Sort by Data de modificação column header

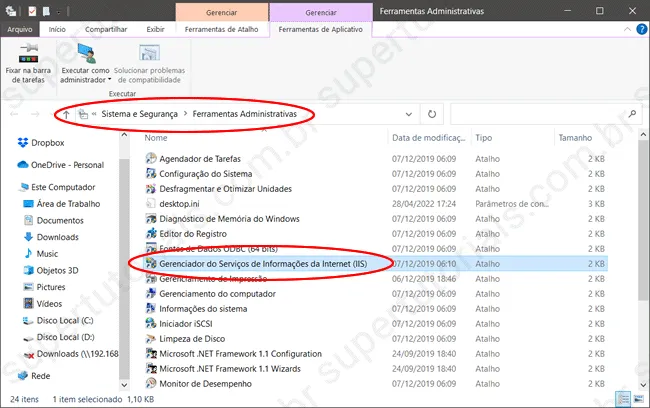(429, 138)
